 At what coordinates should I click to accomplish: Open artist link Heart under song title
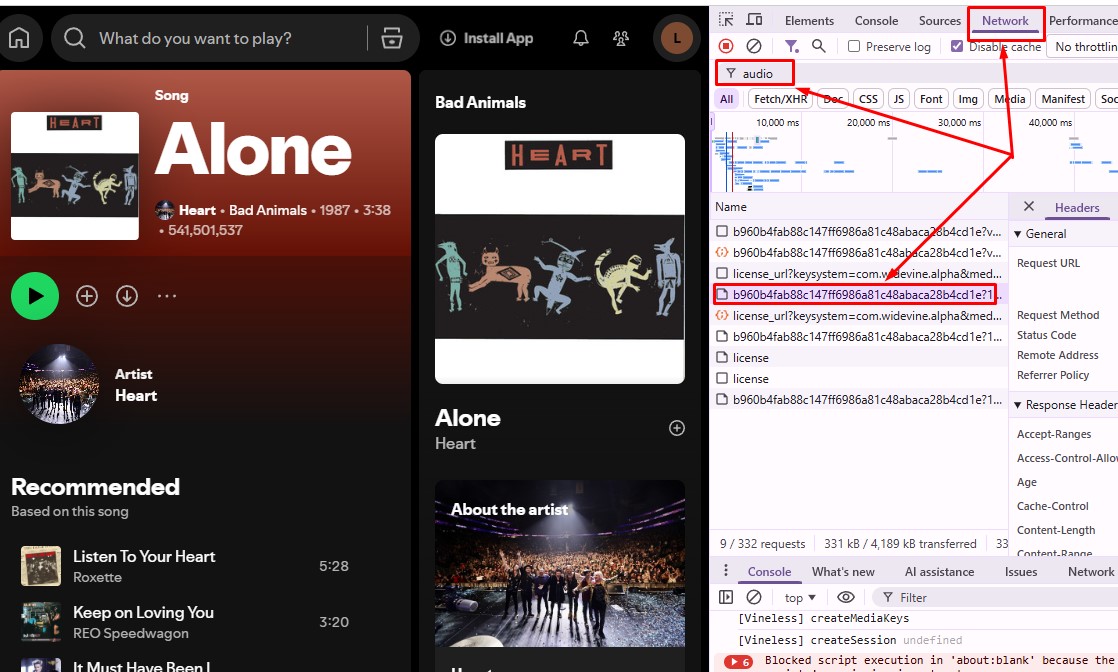197,210
